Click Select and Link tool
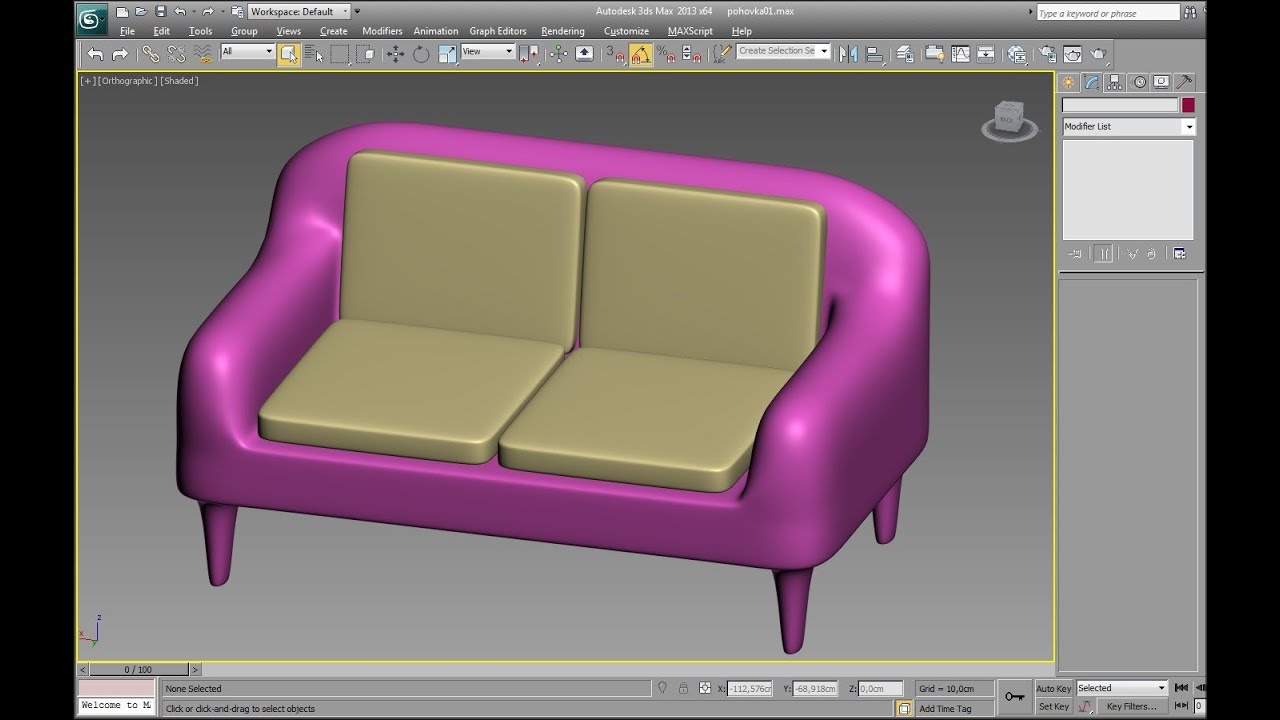1280x720 pixels. pyautogui.click(x=150, y=54)
